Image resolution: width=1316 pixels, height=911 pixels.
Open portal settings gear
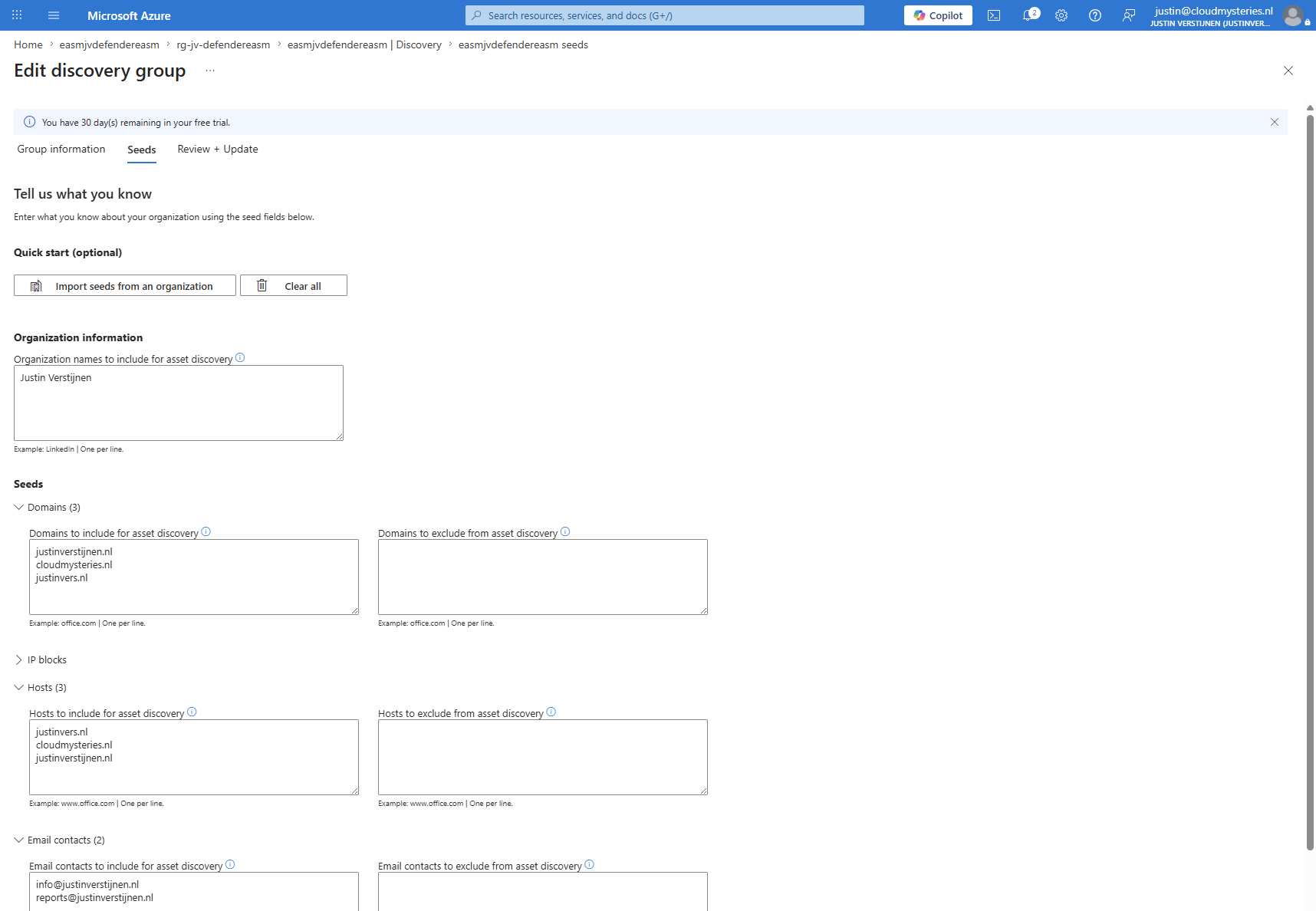[1061, 15]
